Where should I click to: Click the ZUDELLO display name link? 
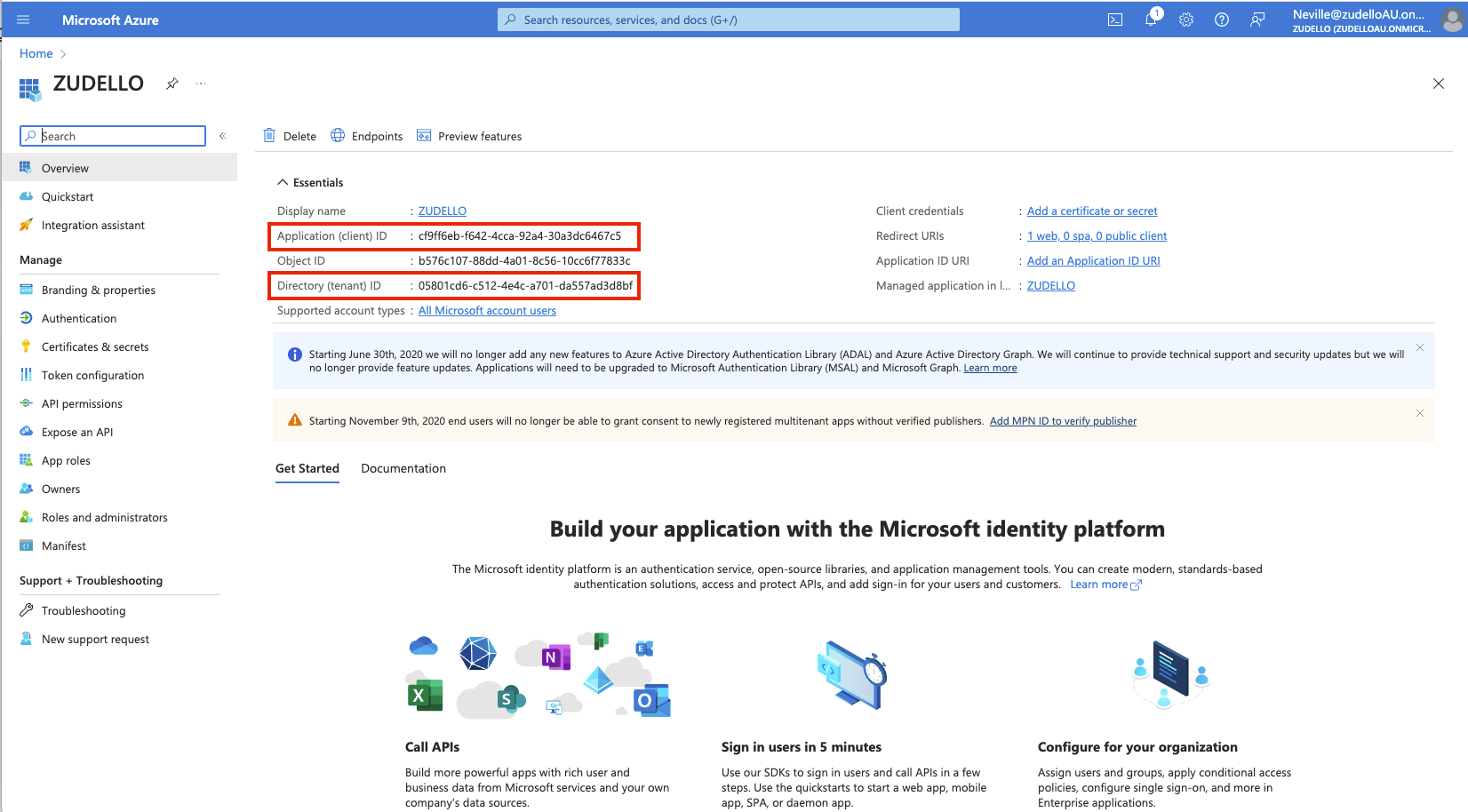[443, 211]
